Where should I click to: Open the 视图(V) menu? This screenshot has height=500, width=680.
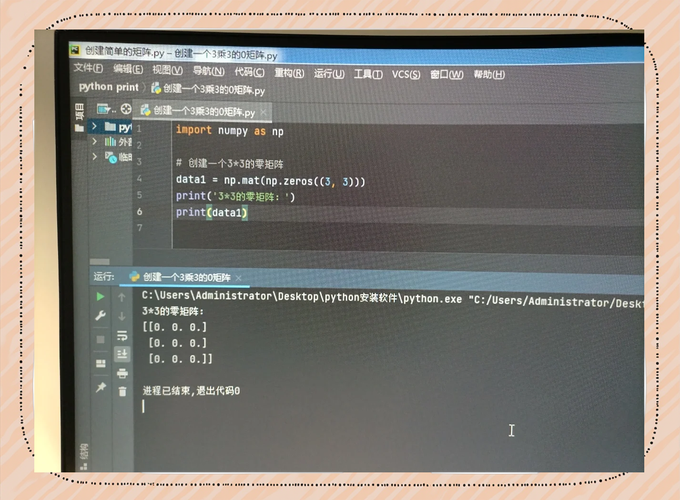[x=167, y=70]
